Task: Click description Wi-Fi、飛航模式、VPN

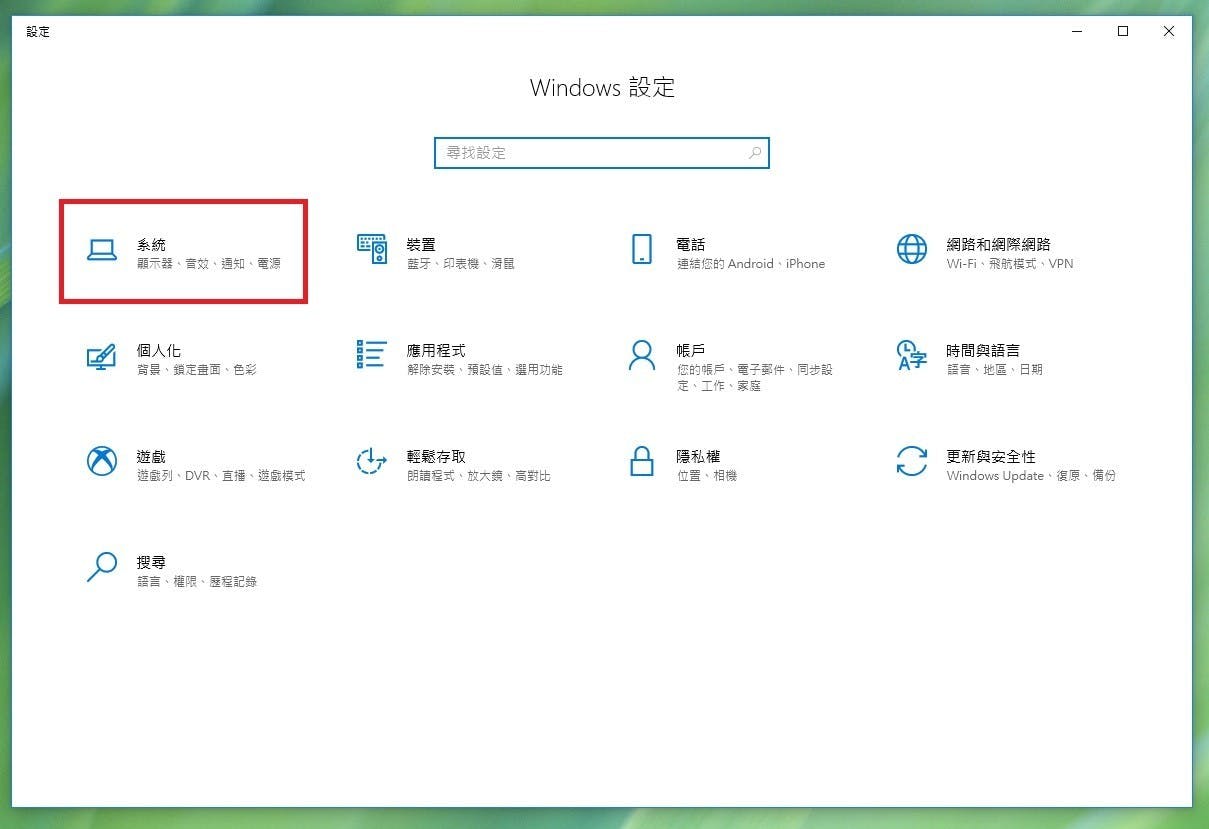Action: pos(1010,264)
